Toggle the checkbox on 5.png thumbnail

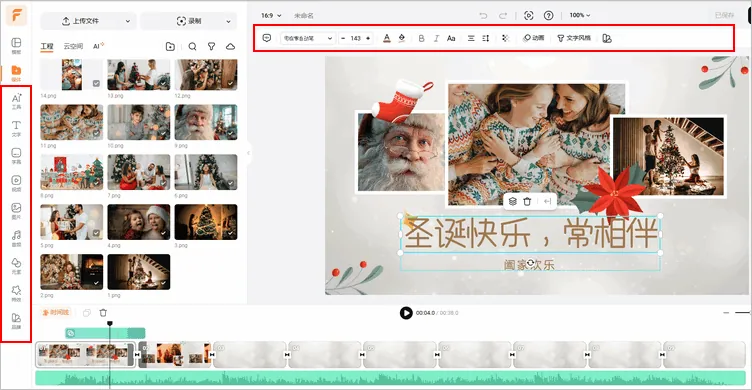[96, 233]
